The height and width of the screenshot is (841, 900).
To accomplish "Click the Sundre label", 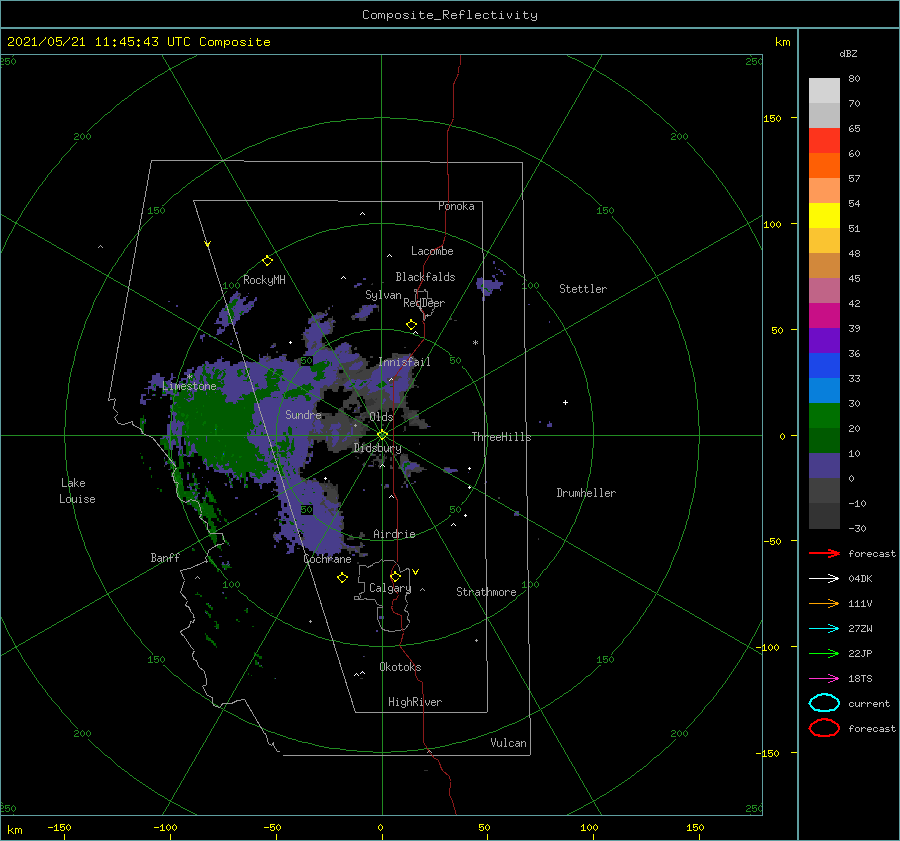I will [x=304, y=414].
